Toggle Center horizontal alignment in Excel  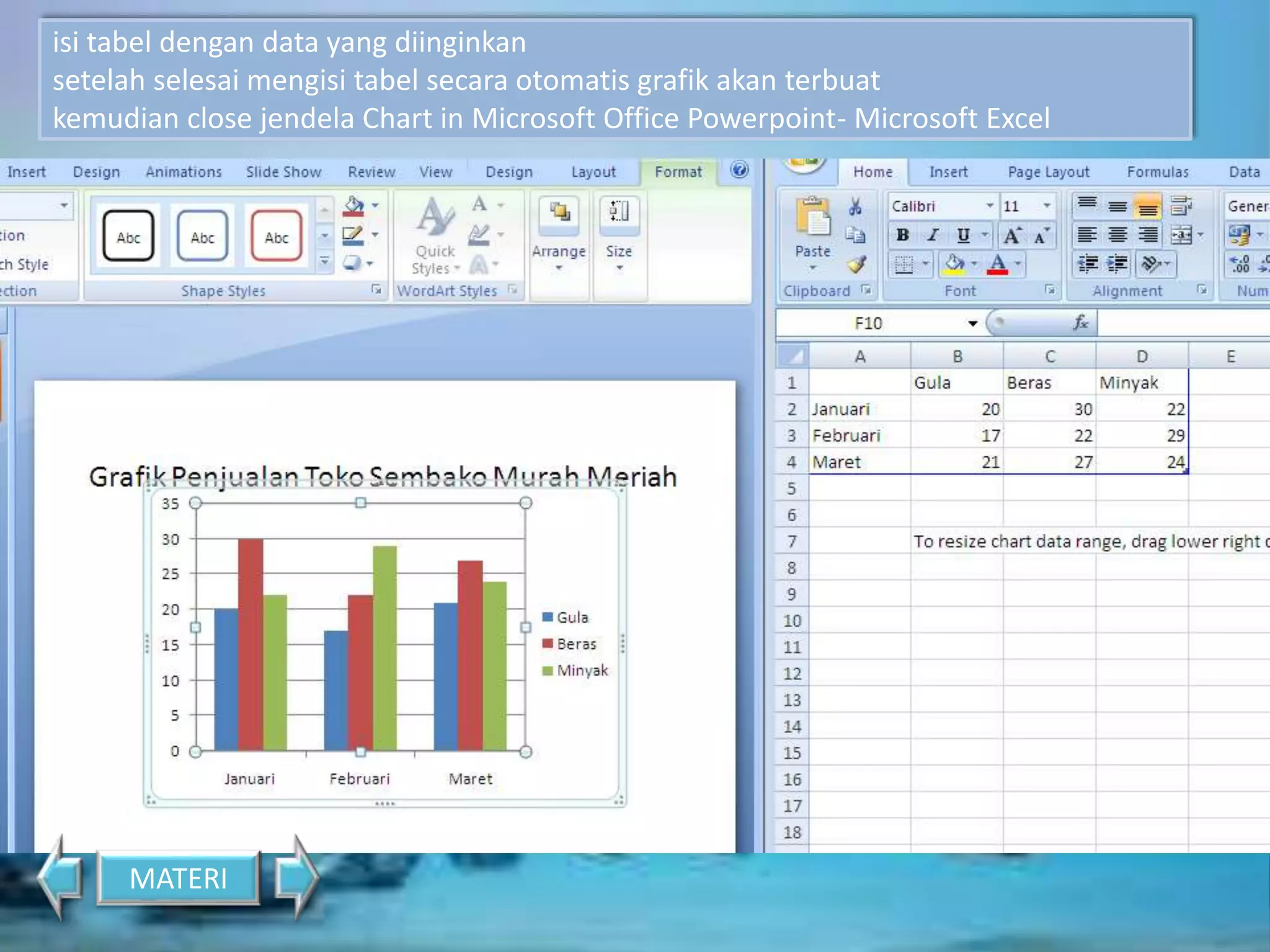pos(1118,236)
